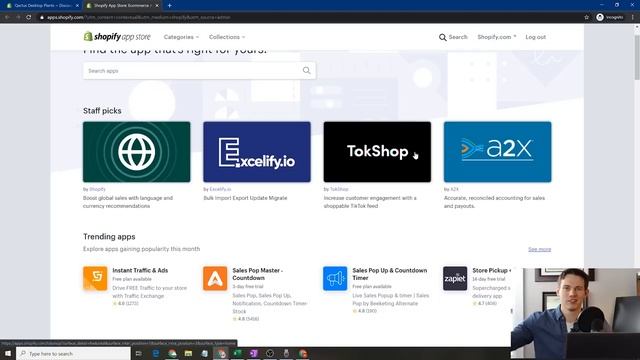Switch to the Cactus Desktop Plants browser tab
Viewport: 640px width, 360px height.
pyautogui.click(x=41, y=6)
